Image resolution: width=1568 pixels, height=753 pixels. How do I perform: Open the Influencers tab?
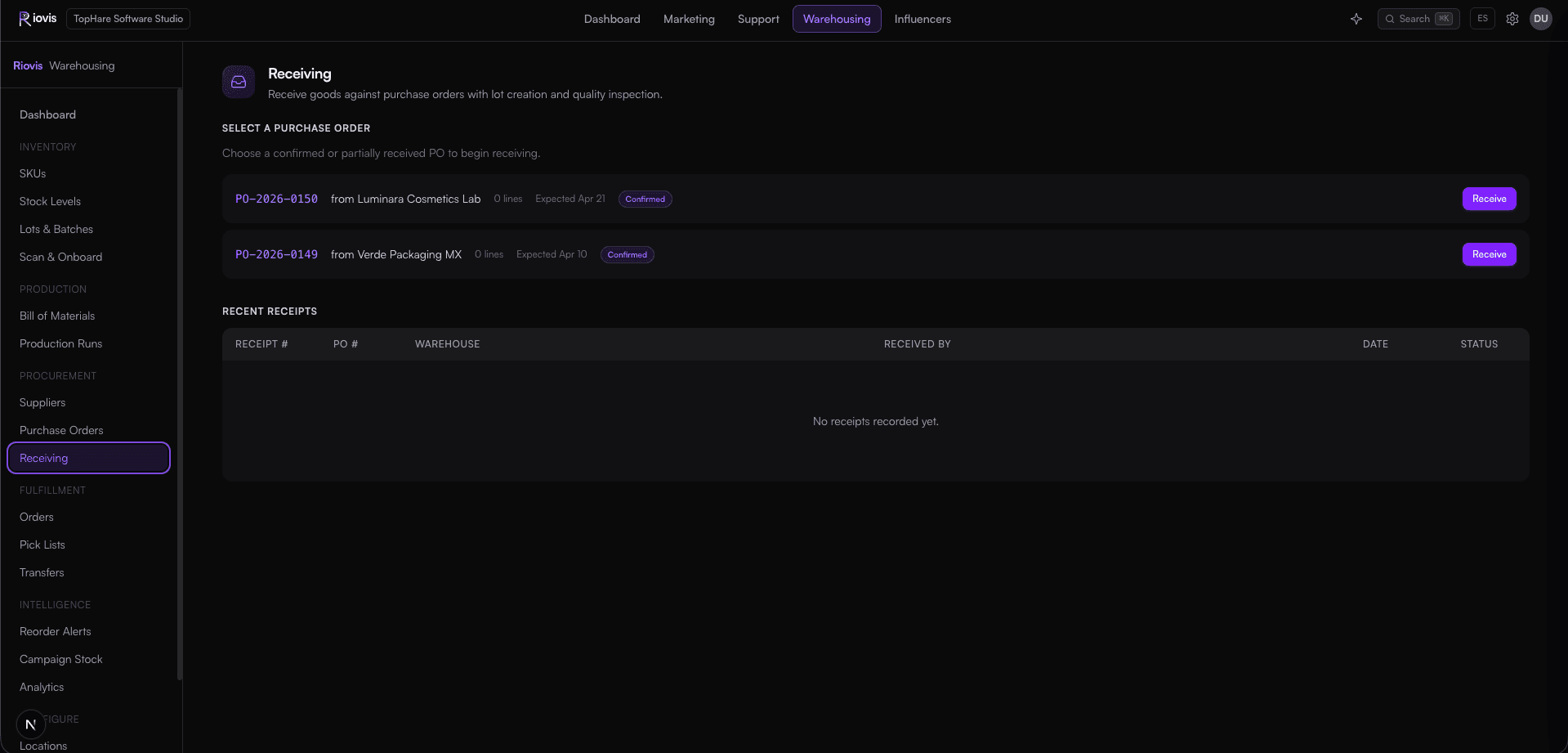922,19
